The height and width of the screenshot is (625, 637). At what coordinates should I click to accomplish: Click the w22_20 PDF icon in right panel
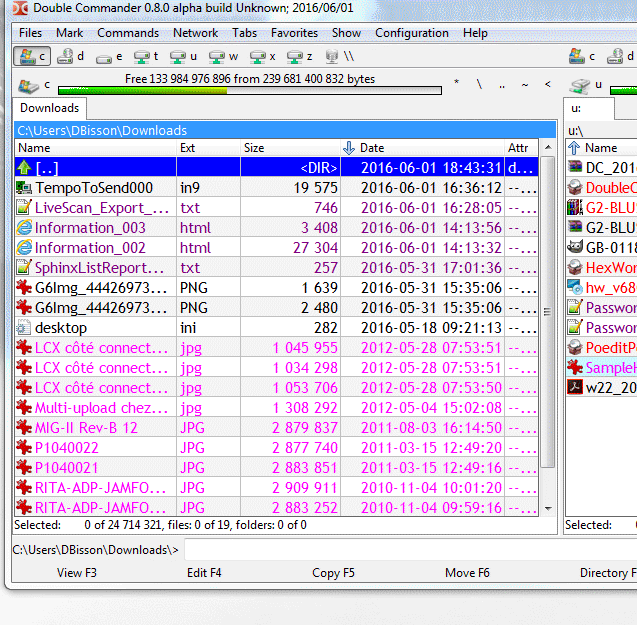point(575,387)
